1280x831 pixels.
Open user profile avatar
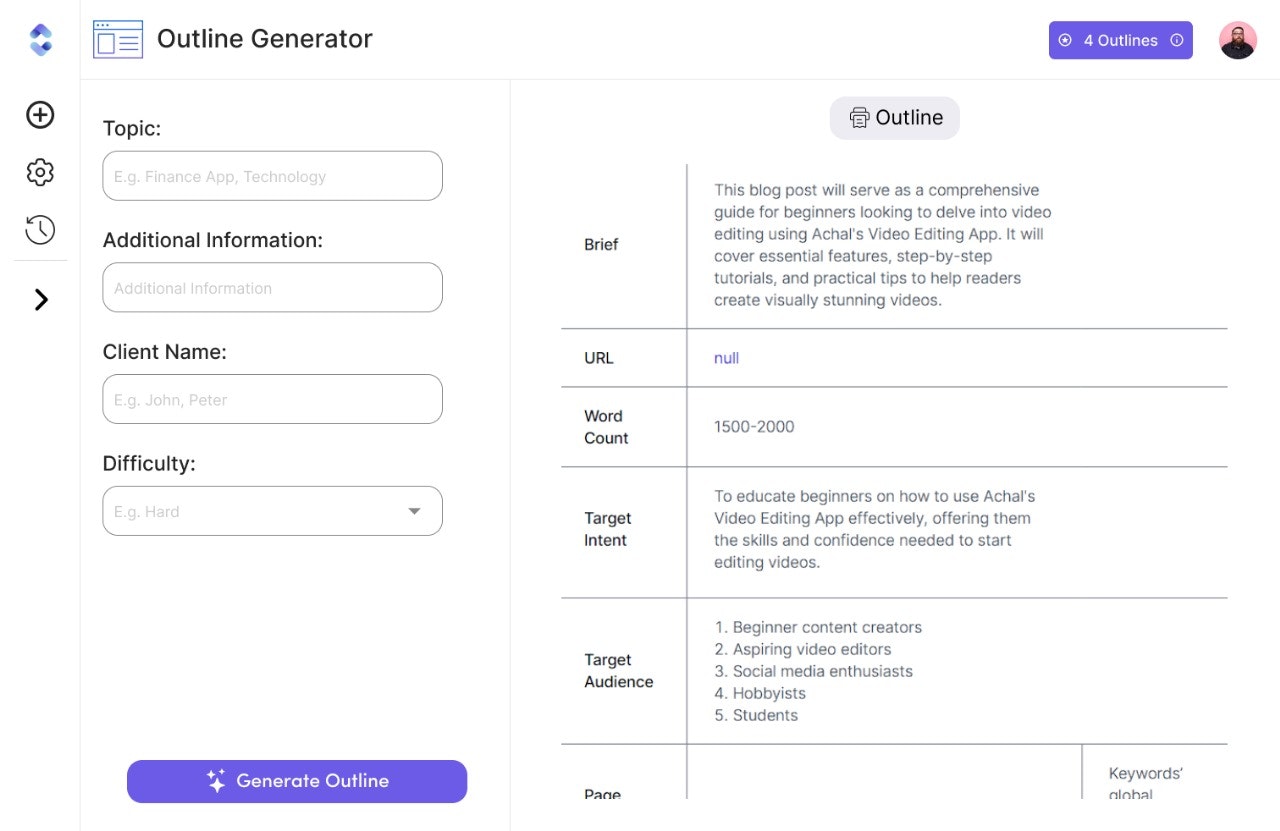coord(1238,40)
